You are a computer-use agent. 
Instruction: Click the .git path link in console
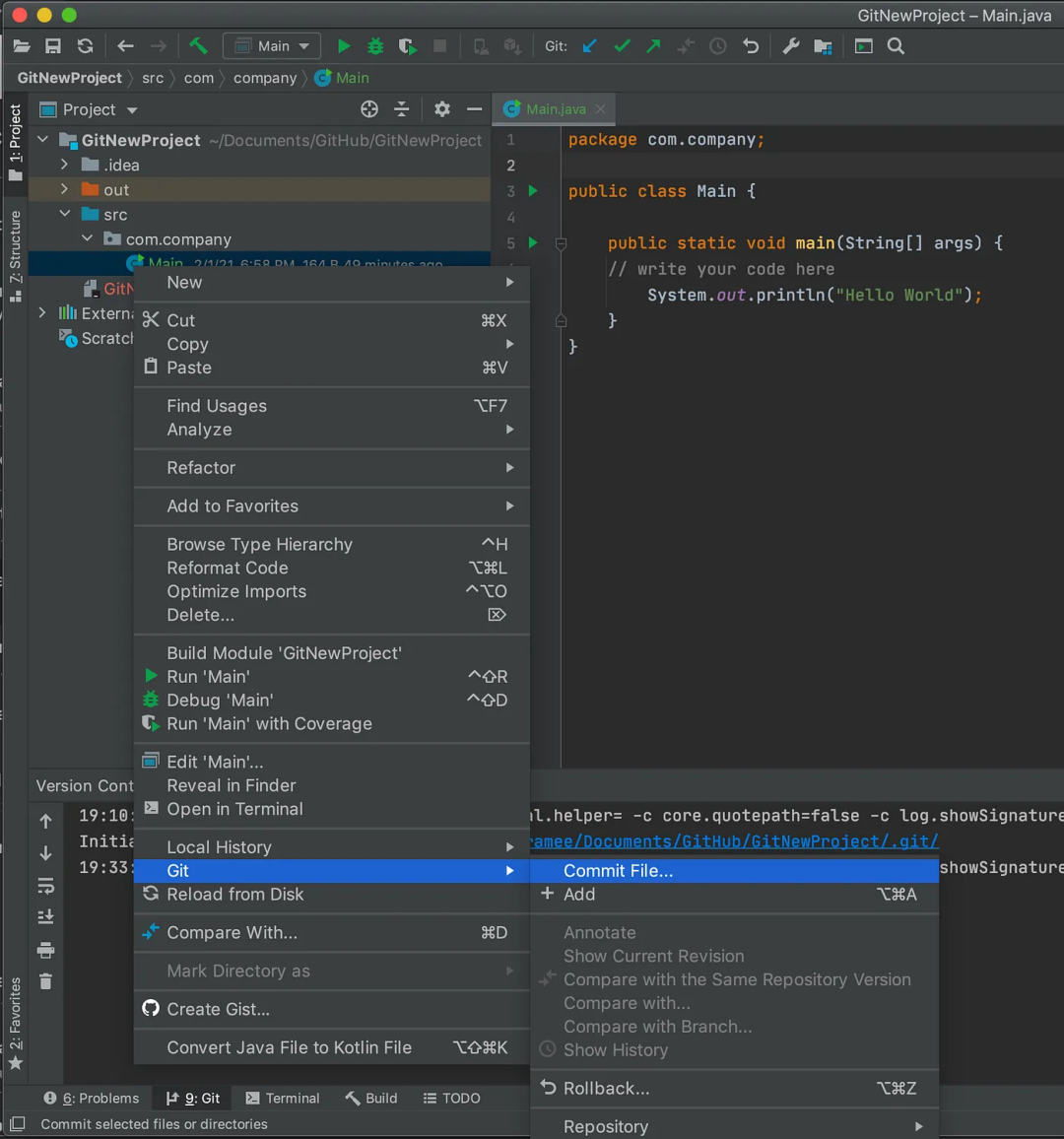point(734,841)
